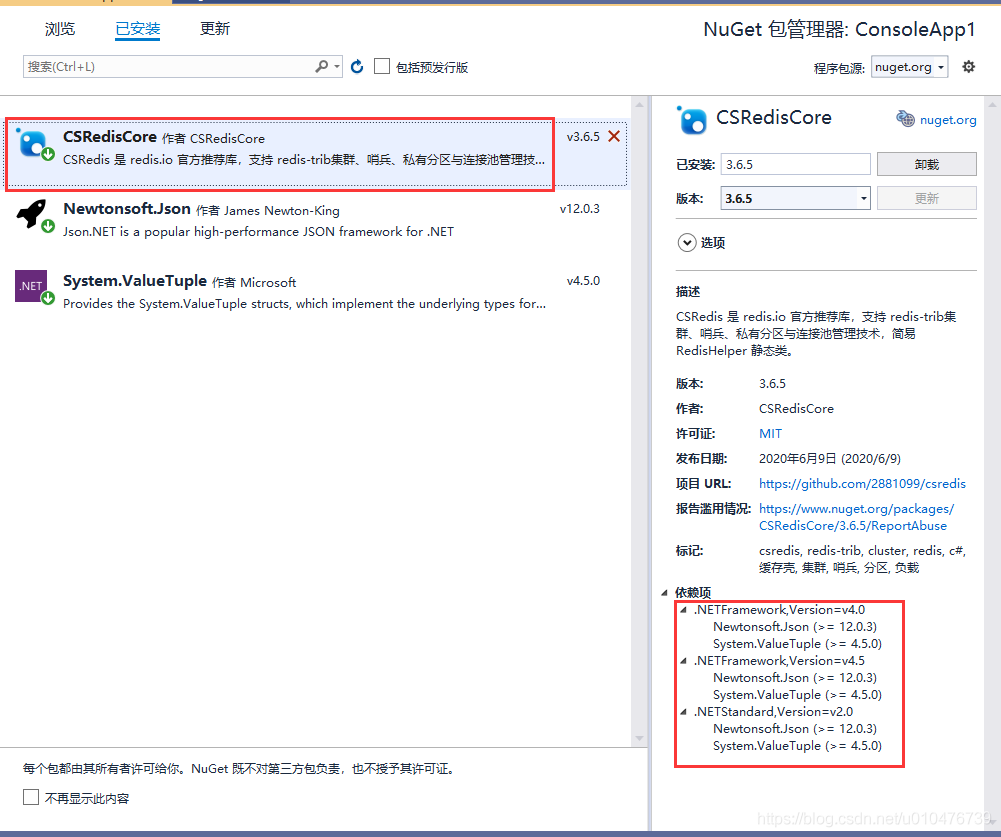1001x837 pixels.
Task: Expand the Options section chevron
Action: click(687, 243)
